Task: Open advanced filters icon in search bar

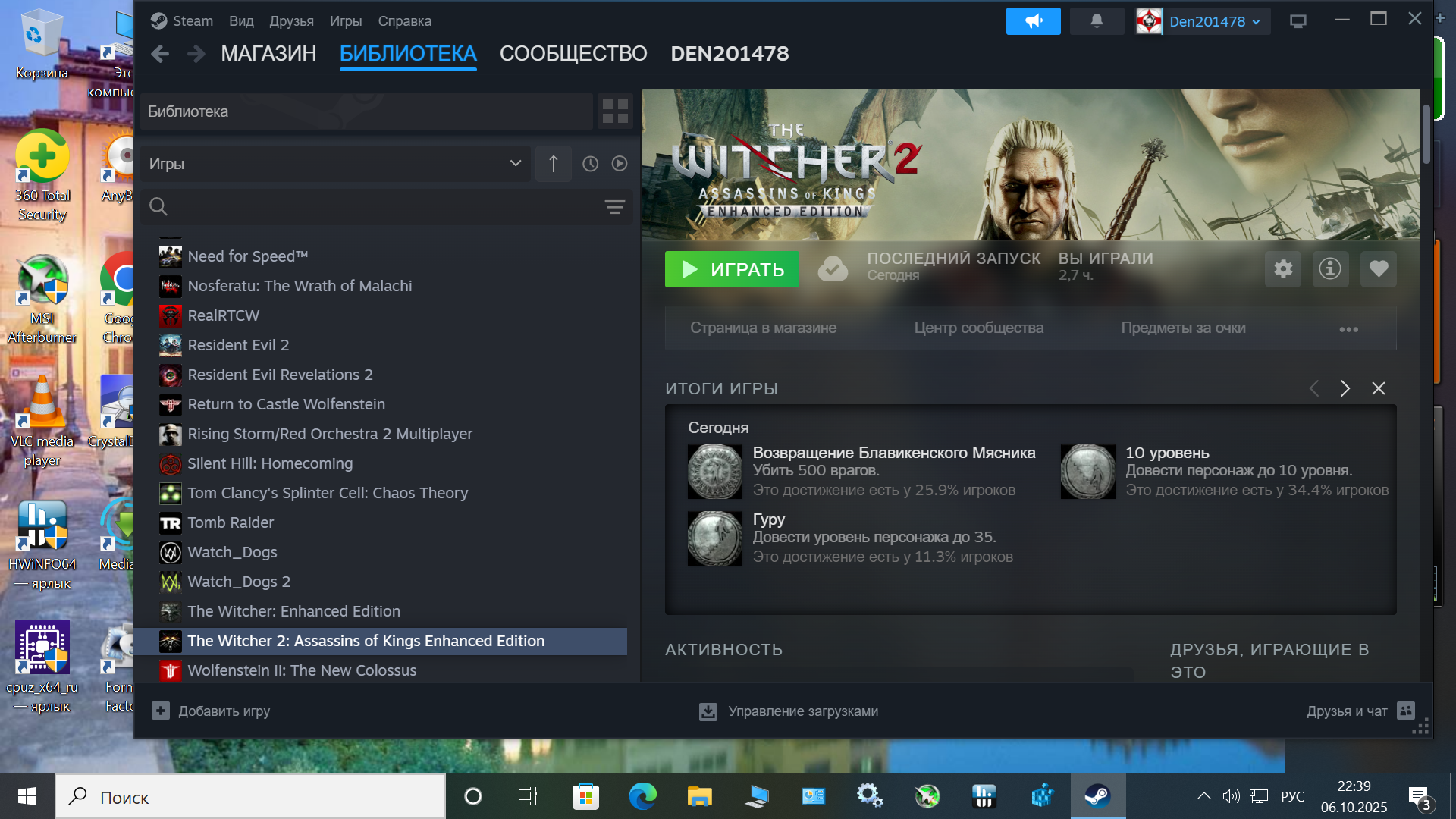Action: click(x=614, y=207)
